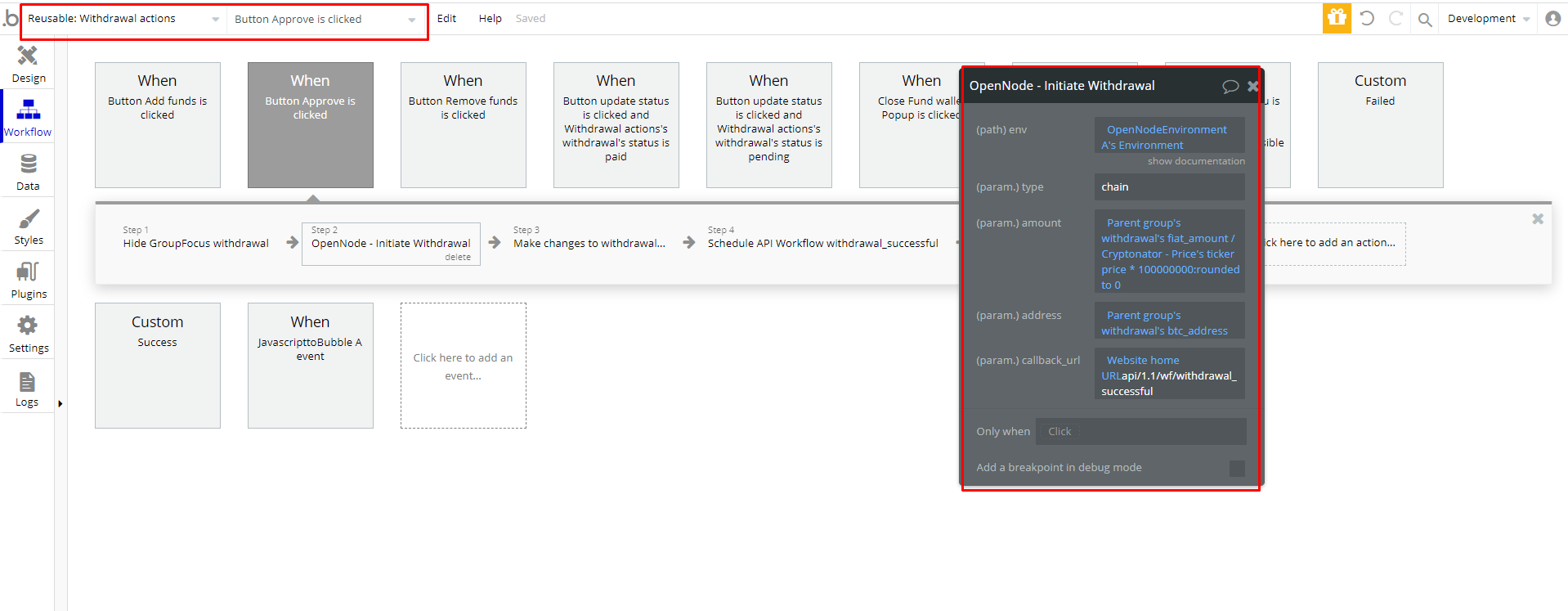Select the update status is pending event

pos(769,125)
